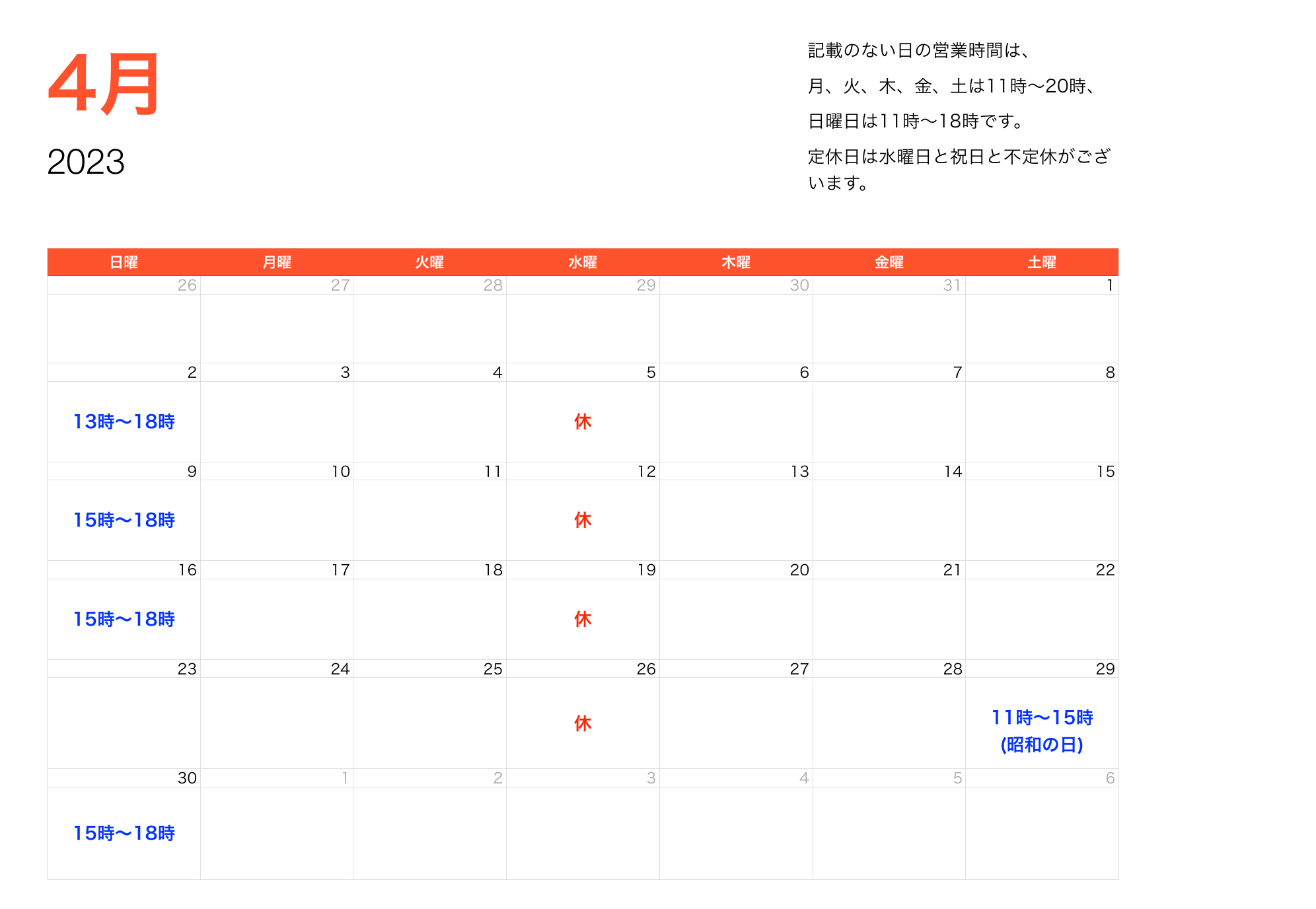Click the 2023 year label
This screenshot has width=1316, height=909.
pos(86,162)
